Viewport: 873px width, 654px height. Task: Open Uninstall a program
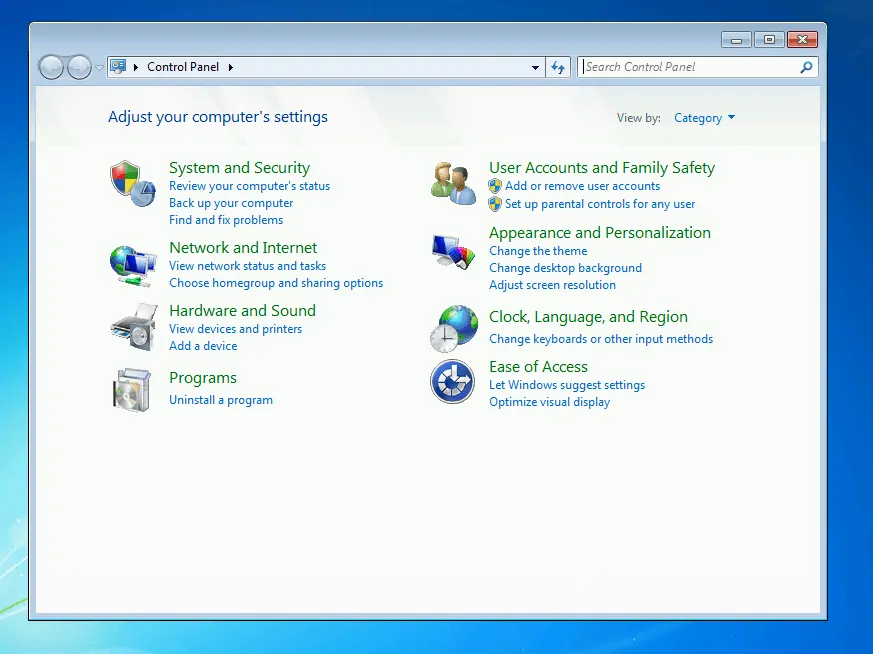[x=220, y=399]
